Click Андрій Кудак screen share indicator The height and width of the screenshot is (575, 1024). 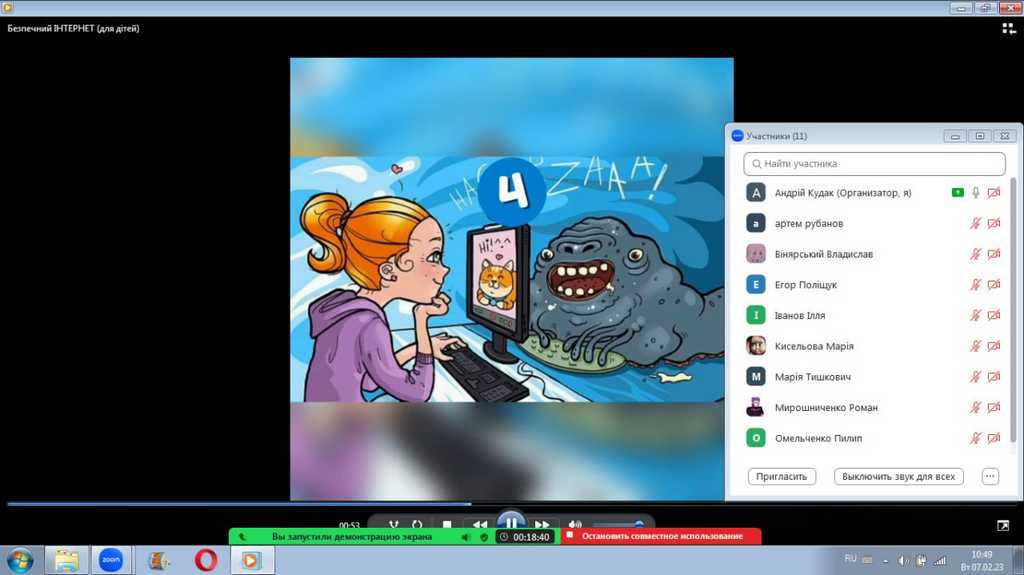[x=957, y=193]
